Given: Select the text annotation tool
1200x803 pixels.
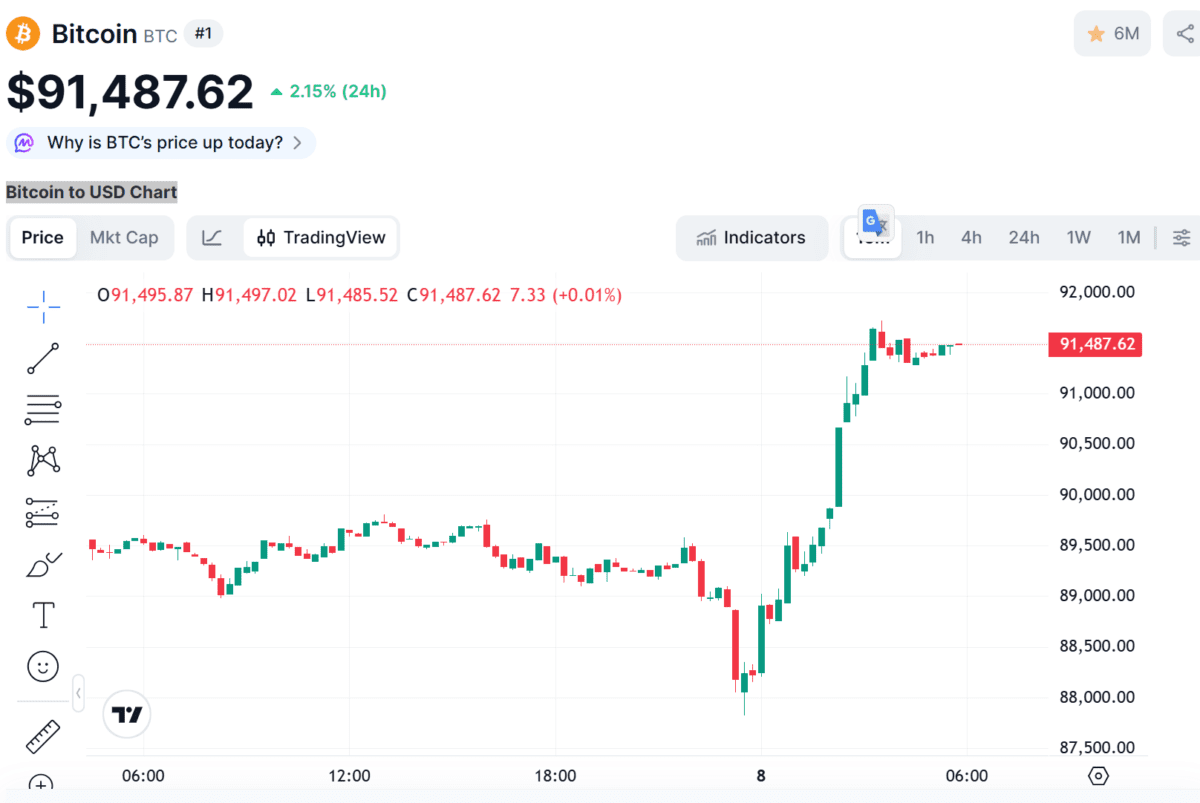Looking at the screenshot, I should pyautogui.click(x=43, y=615).
